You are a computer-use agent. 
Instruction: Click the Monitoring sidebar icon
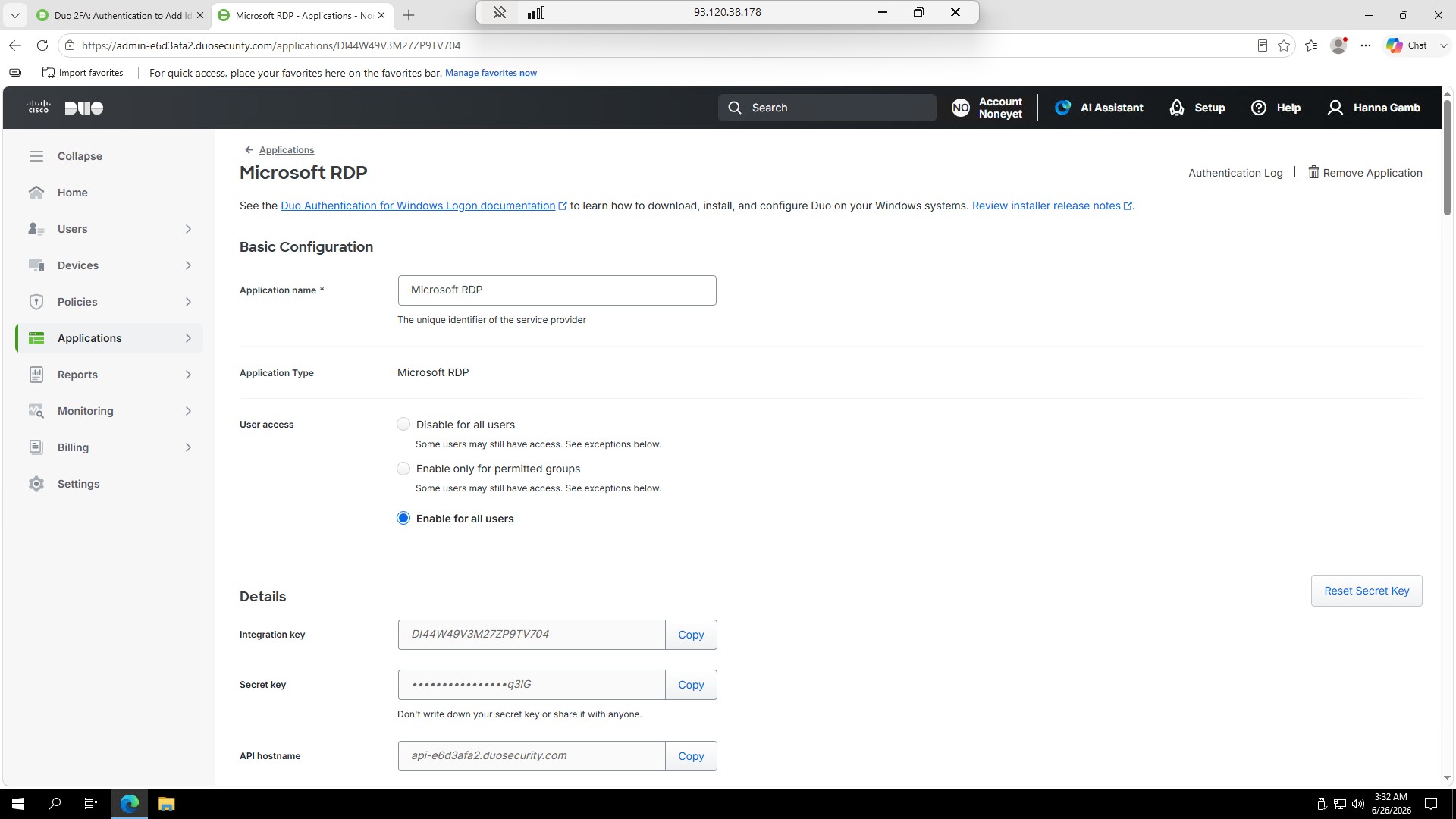pos(36,411)
